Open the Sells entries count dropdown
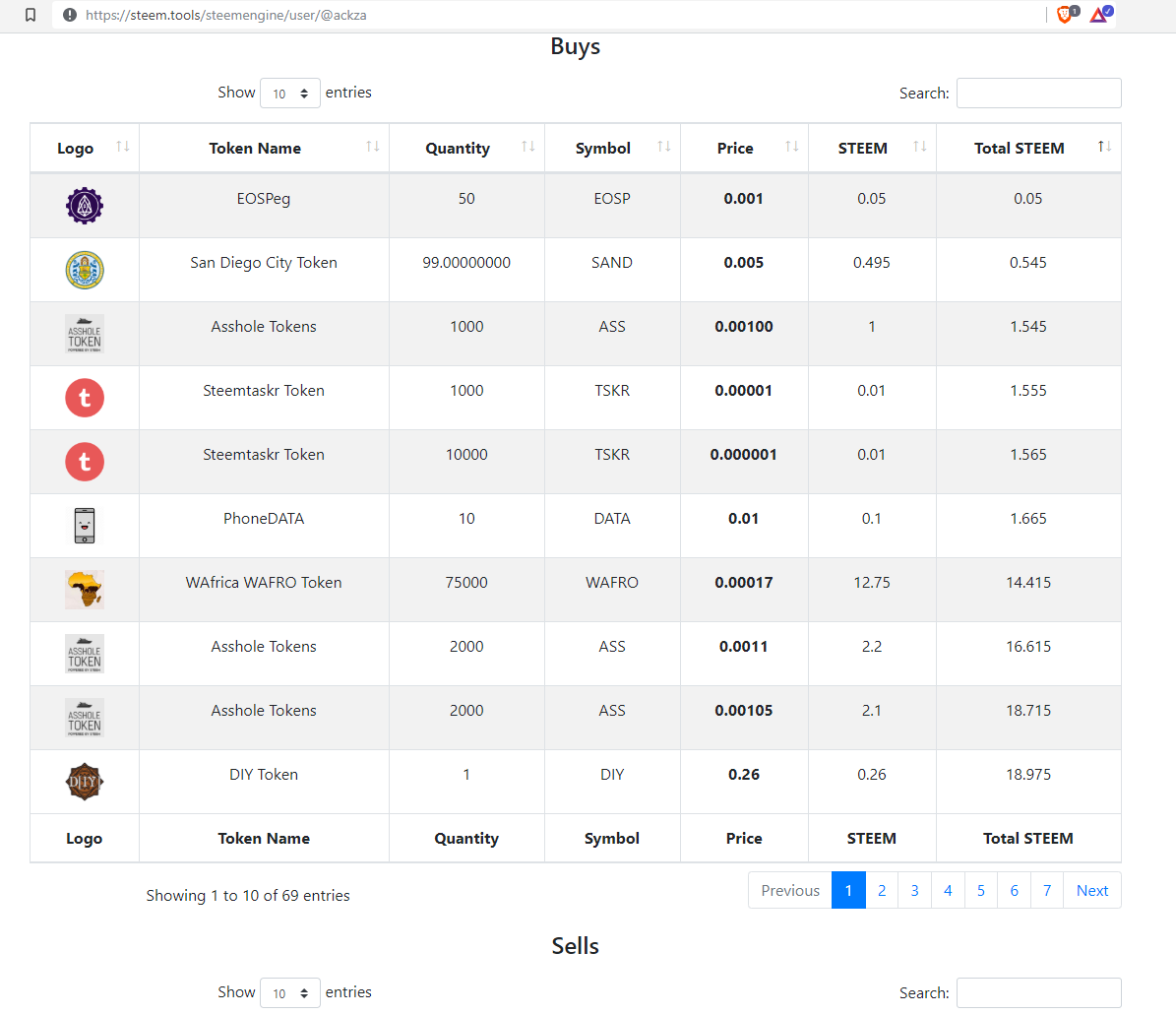1176x1015 pixels. point(290,993)
